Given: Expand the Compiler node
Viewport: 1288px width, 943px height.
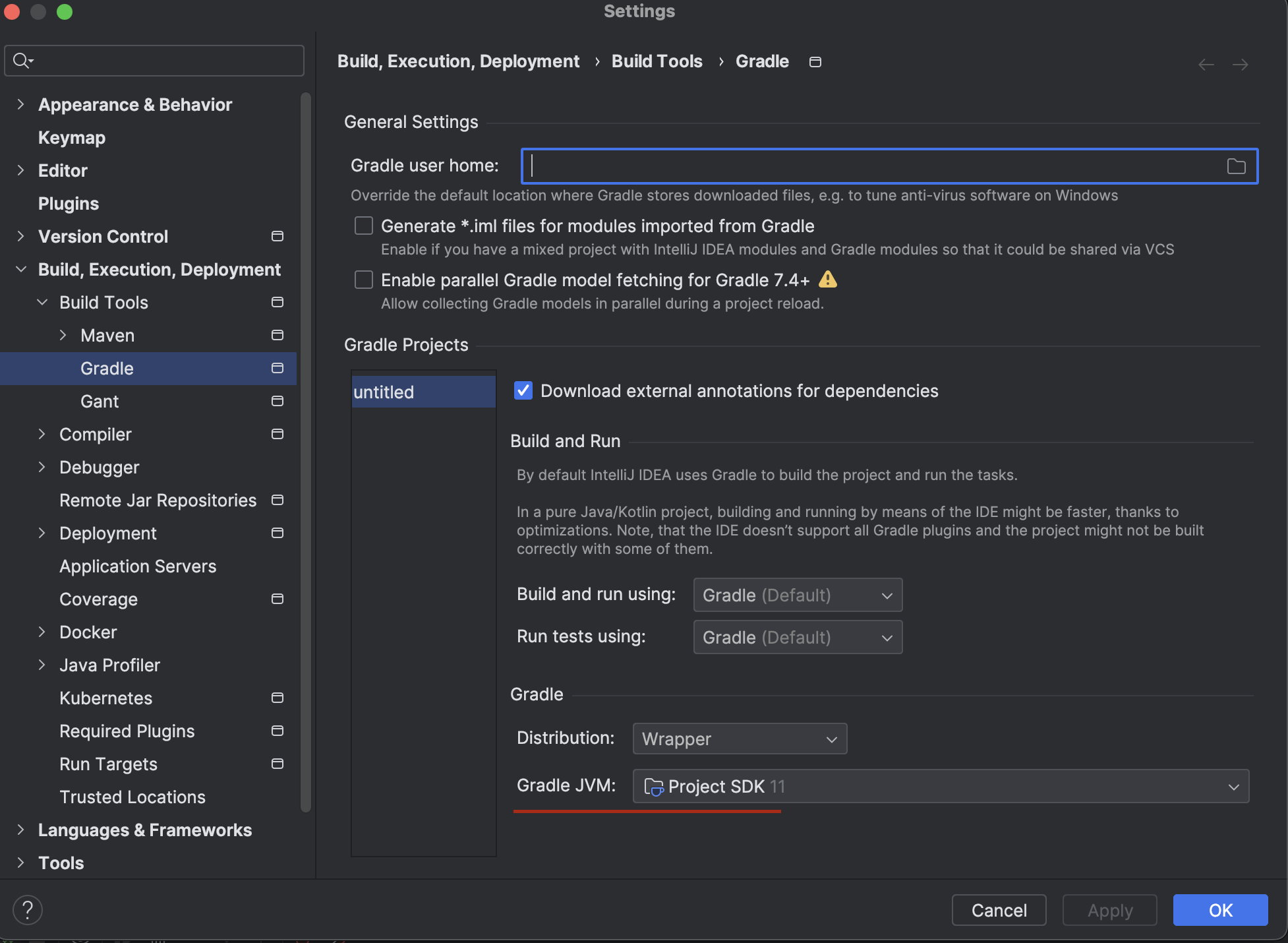Looking at the screenshot, I should click(42, 434).
